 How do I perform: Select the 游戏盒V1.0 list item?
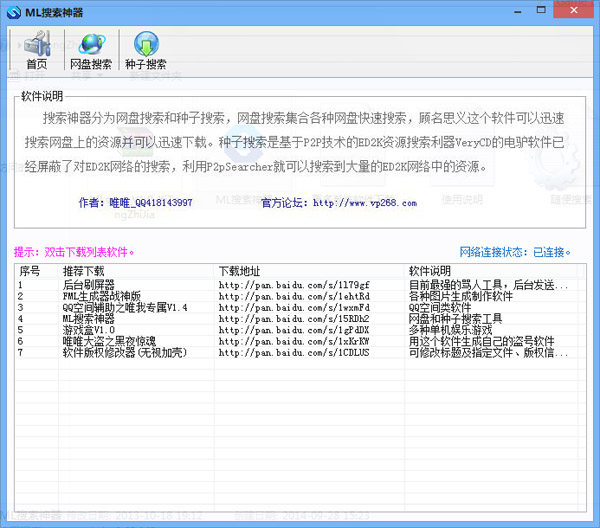89,330
